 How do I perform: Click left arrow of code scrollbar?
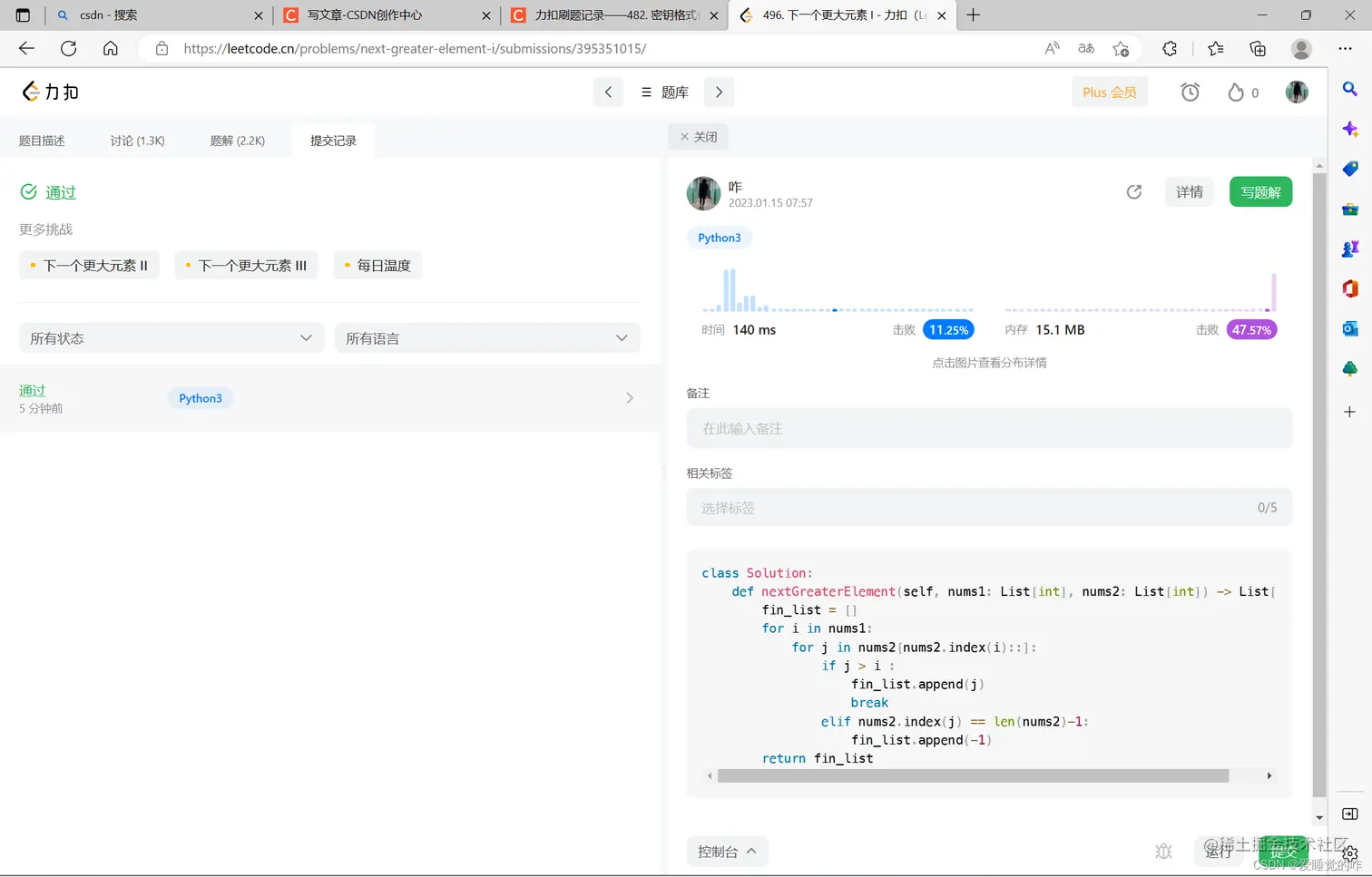(x=710, y=776)
